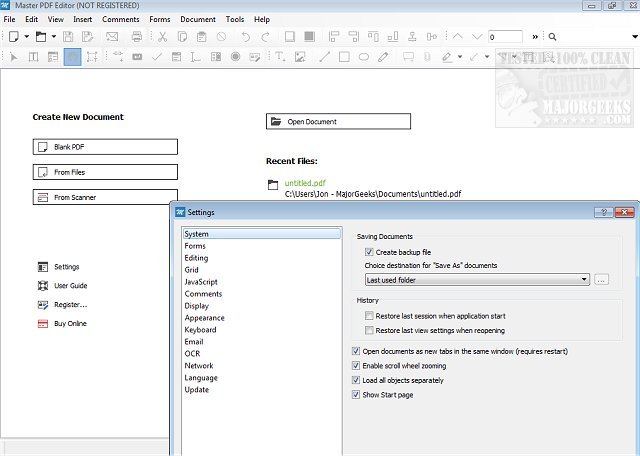Select the Rectangle shape tool
The height and width of the screenshot is (456, 640).
[344, 57]
